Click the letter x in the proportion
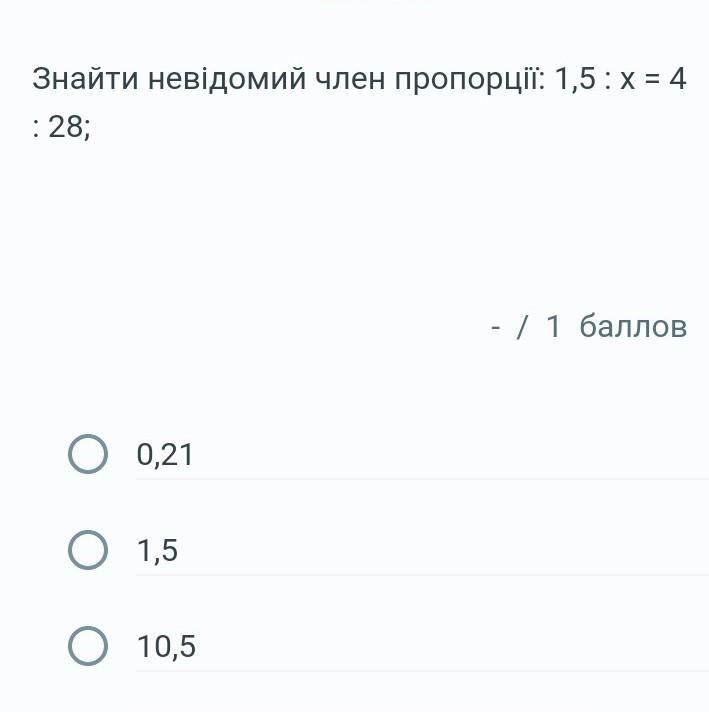The image size is (709, 712). 628,80
